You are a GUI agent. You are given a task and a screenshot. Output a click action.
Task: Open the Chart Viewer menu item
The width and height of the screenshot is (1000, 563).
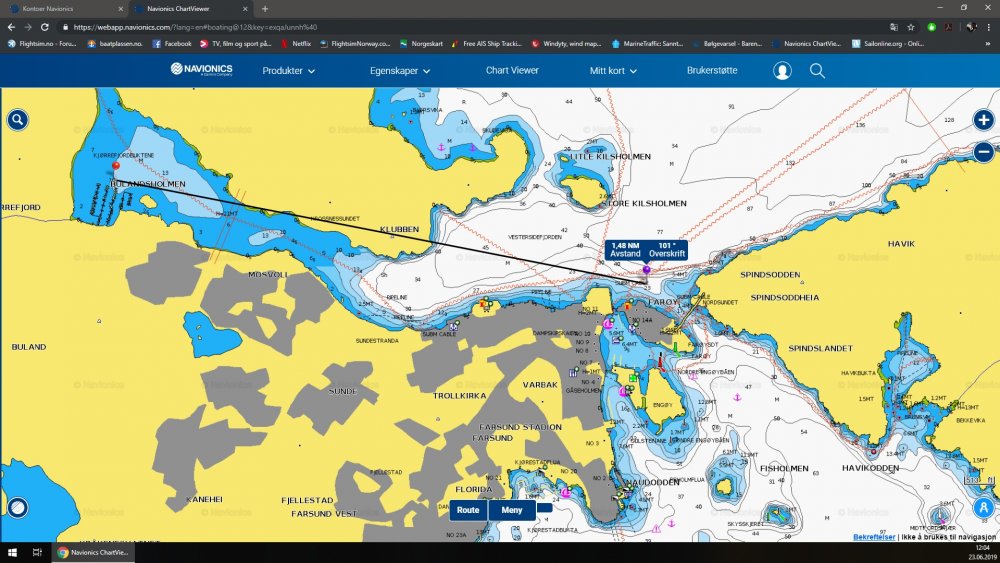512,70
